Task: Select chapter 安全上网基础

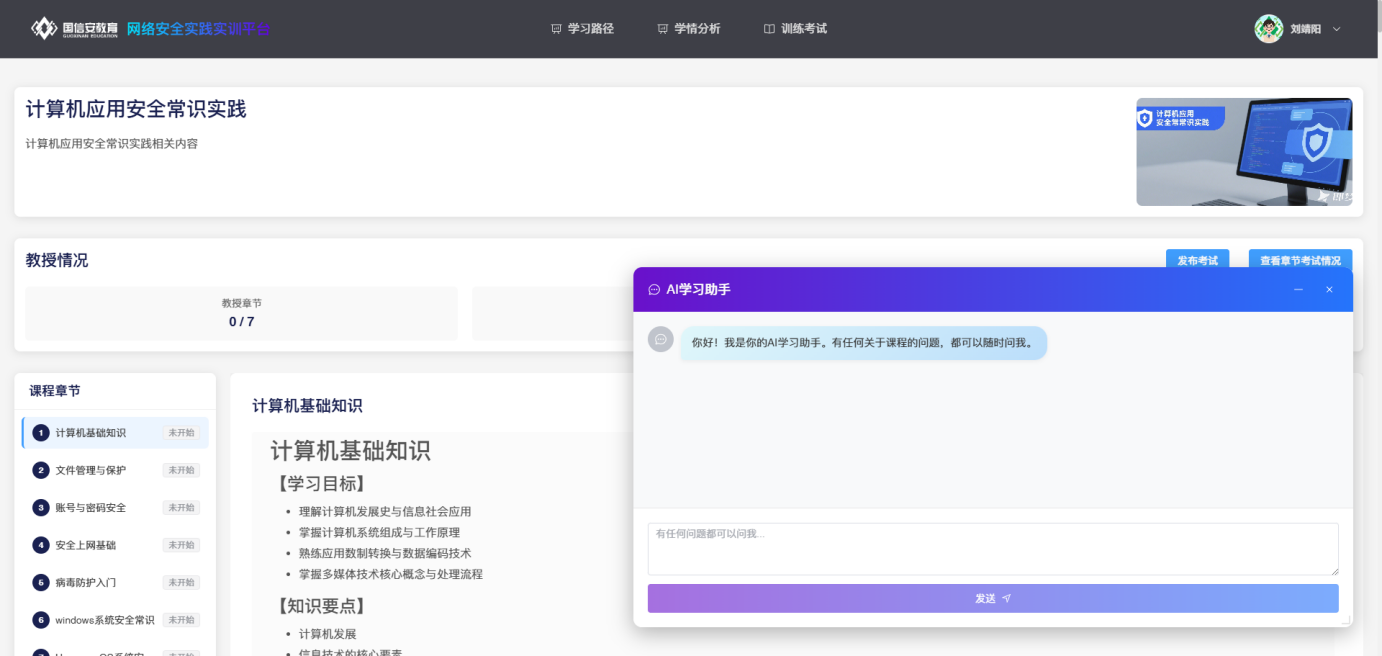Action: point(86,545)
